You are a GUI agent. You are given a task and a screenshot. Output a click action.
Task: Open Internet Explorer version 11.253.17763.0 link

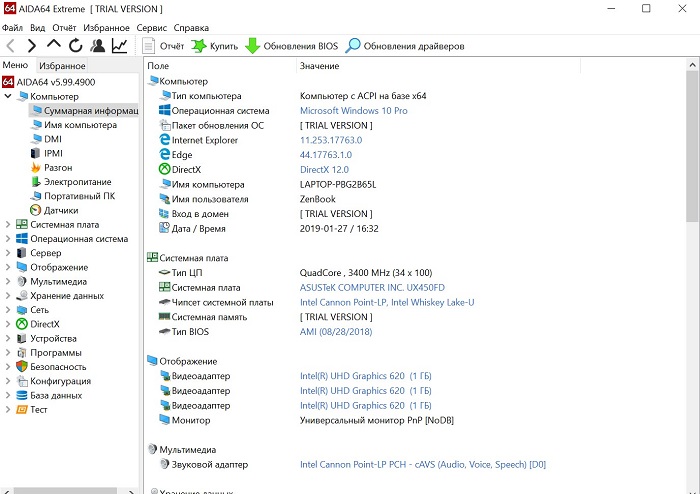(x=331, y=140)
